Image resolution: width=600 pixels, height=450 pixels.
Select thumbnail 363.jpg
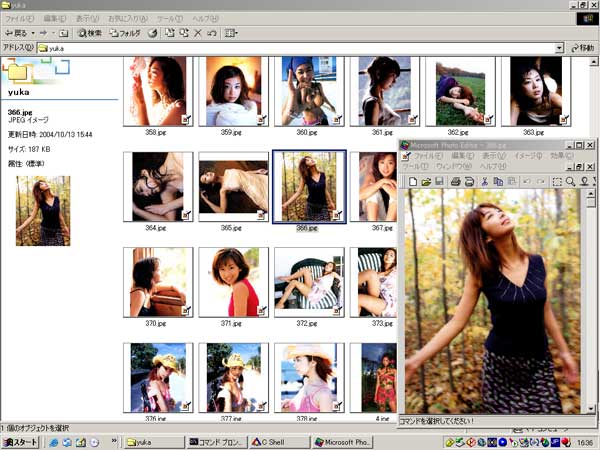536,91
